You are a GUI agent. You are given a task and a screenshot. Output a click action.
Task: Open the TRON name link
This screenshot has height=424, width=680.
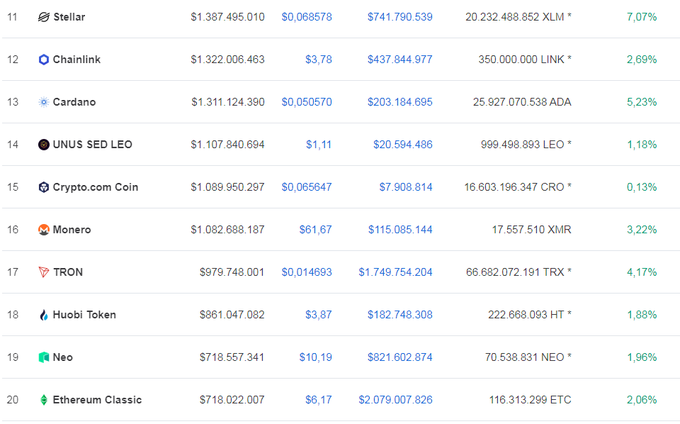(x=68, y=272)
